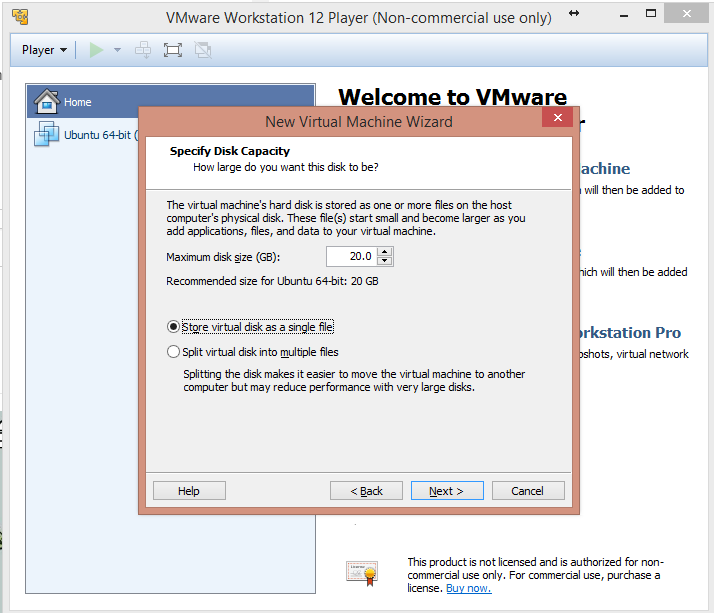This screenshot has width=714, height=613.
Task: Select Split virtual disk into multiple files
Action: (x=253, y=352)
